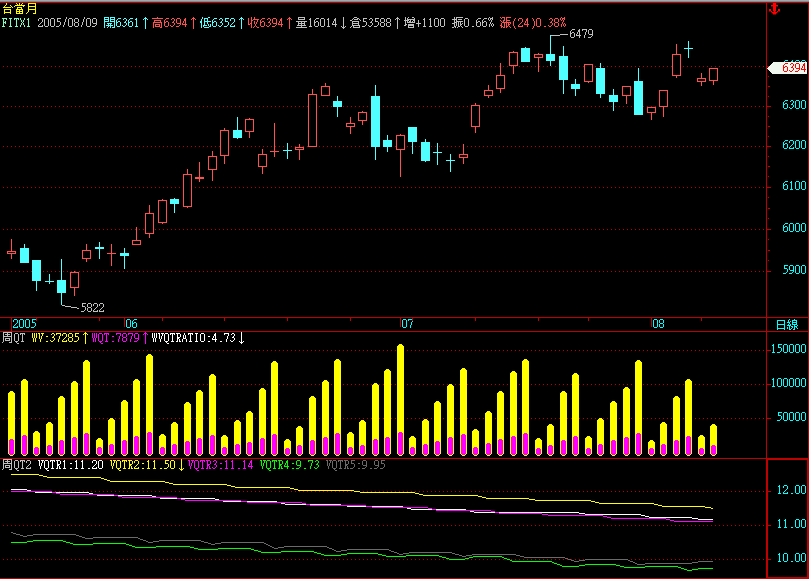Viewport: 809px width, 579px height.
Task: Click the 08 month marker on timeline
Action: point(658,324)
